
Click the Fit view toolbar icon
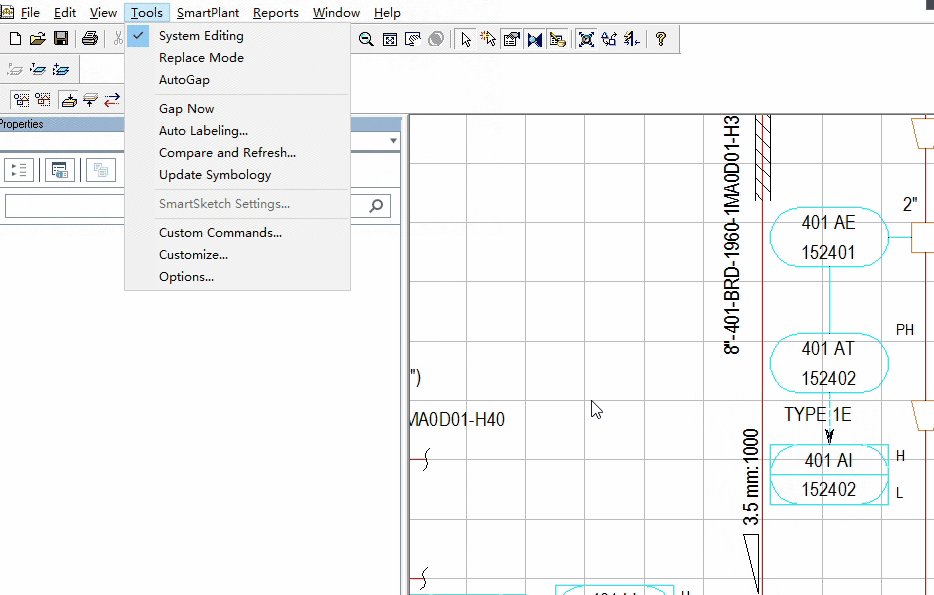[390, 39]
